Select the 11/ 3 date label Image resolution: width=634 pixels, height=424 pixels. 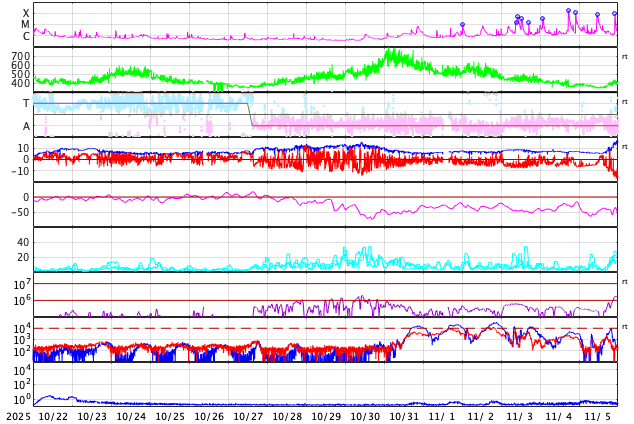[520, 416]
